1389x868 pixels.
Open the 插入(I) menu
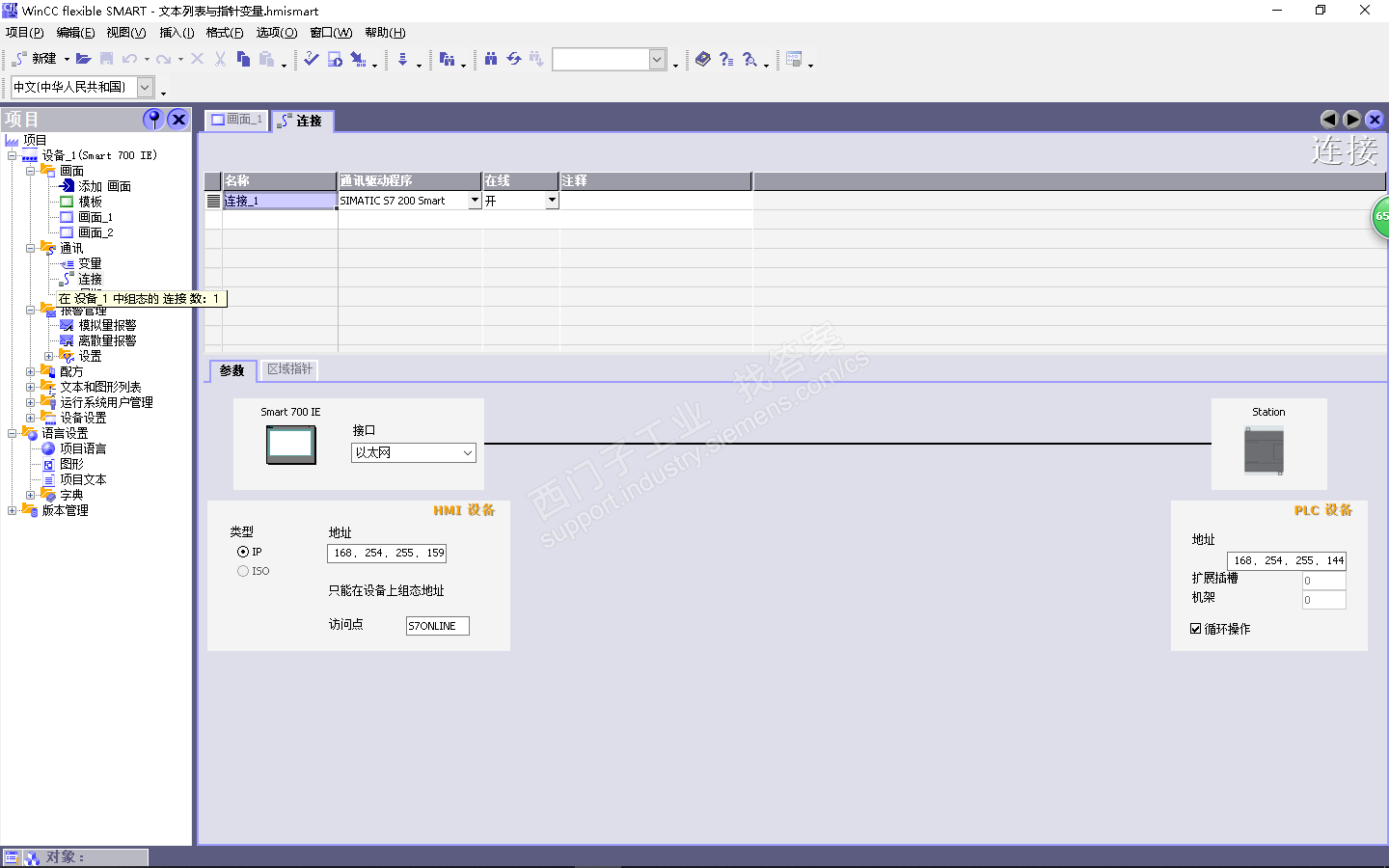177,33
